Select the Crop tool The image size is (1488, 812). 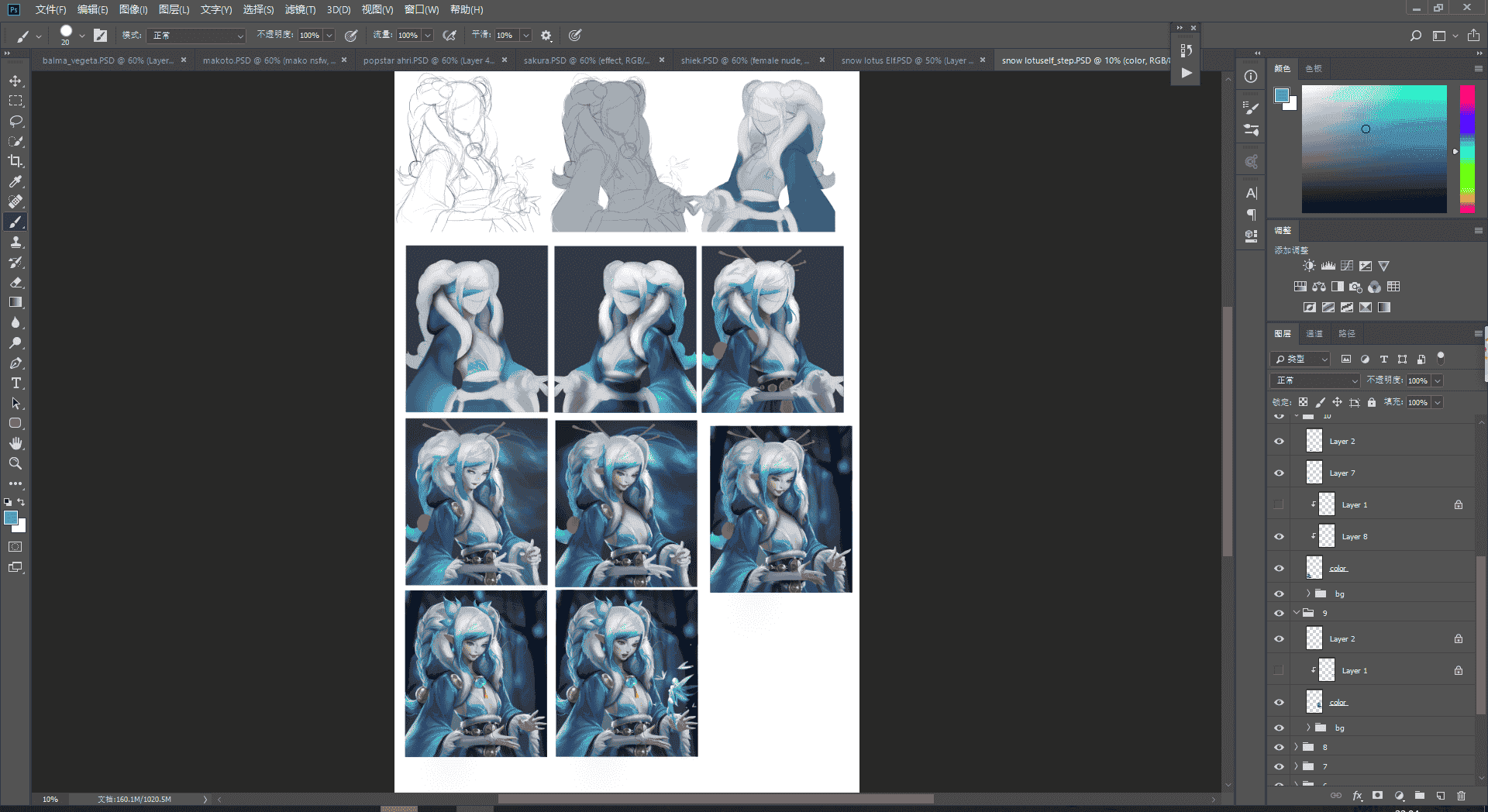tap(15, 161)
